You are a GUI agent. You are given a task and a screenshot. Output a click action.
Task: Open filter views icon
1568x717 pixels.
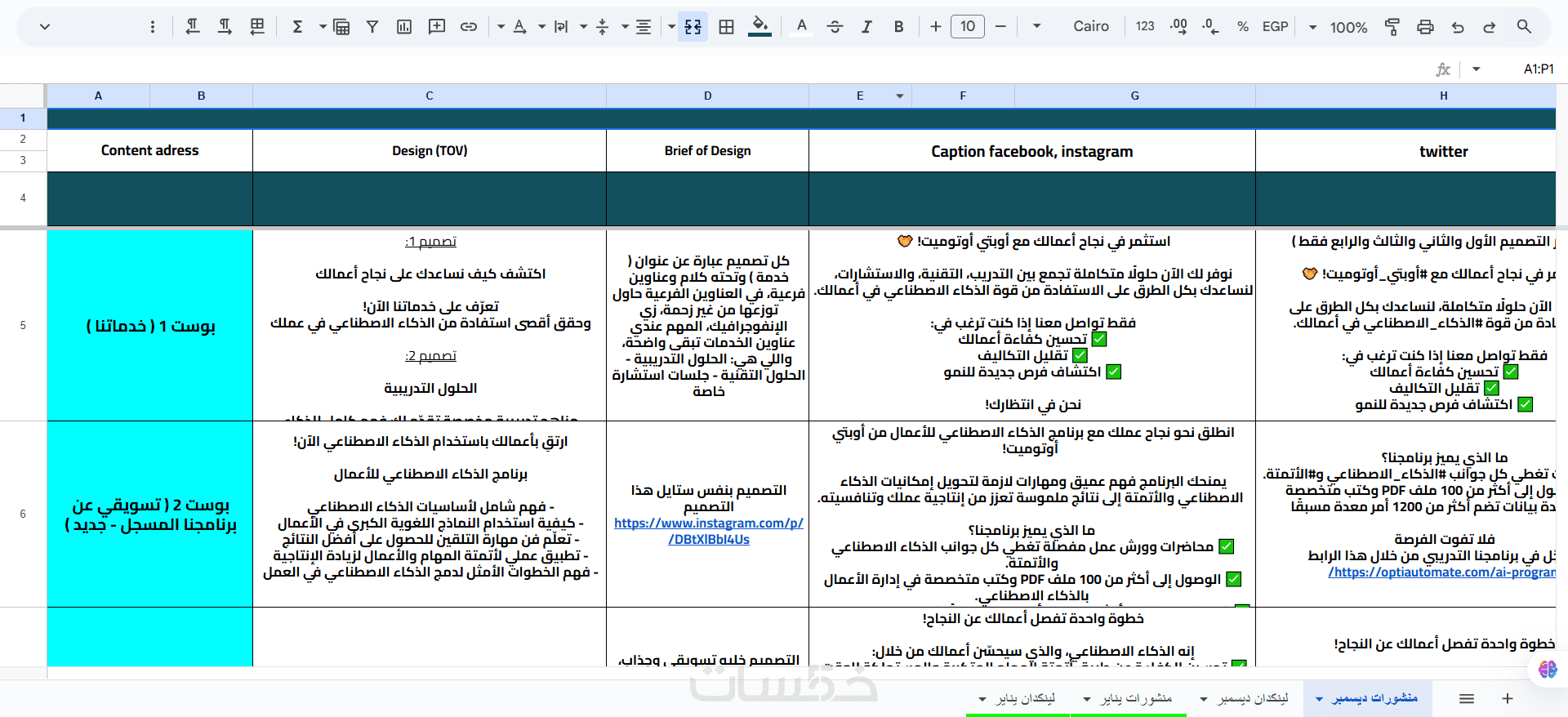tap(341, 27)
